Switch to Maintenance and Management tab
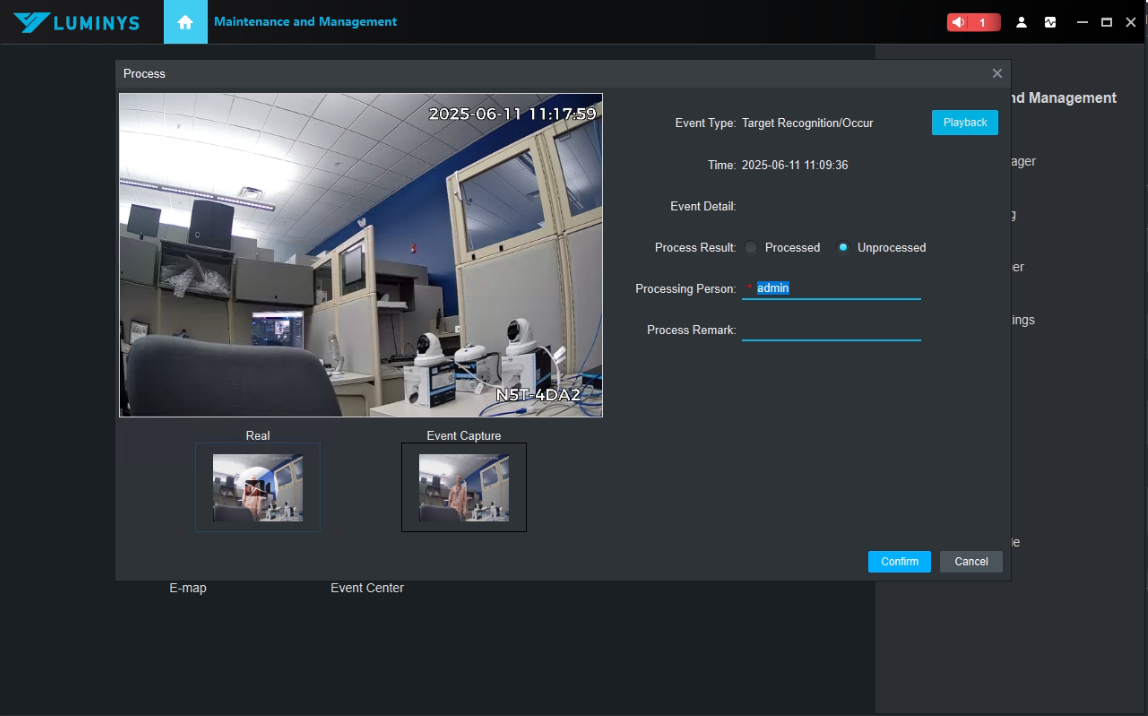 [305, 22]
